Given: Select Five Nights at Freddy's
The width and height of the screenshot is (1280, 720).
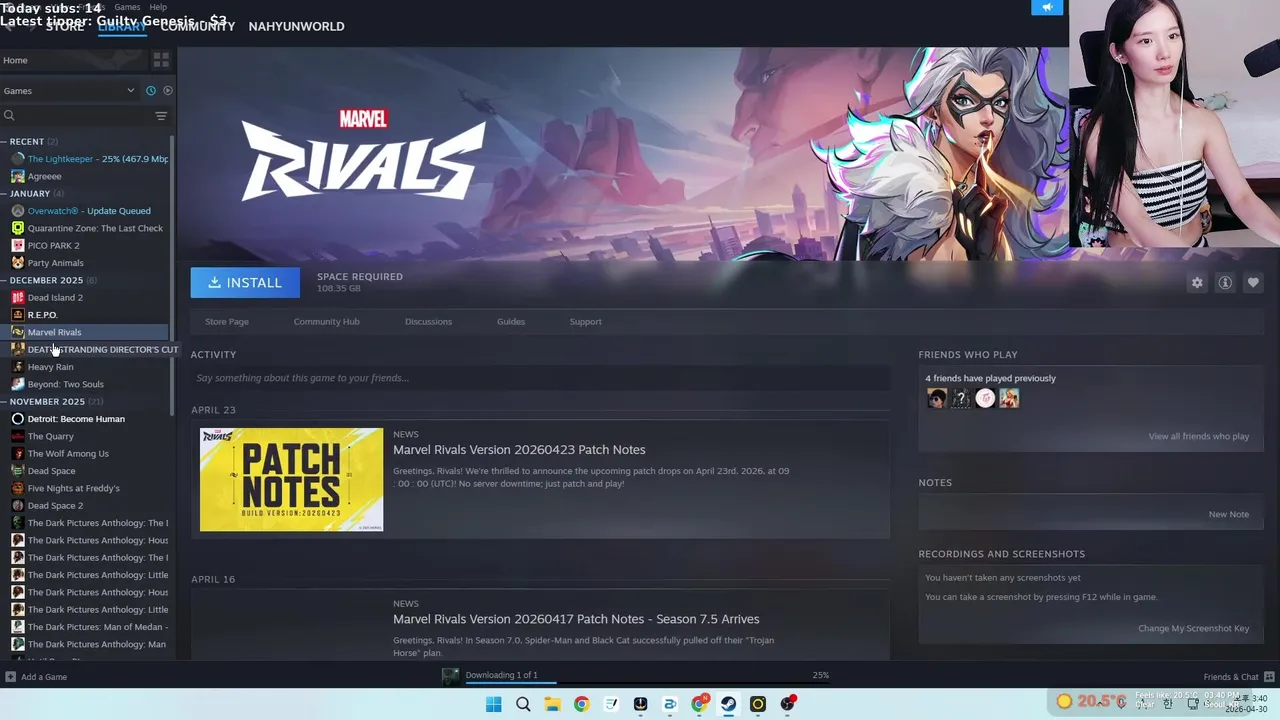Looking at the screenshot, I should point(73,488).
